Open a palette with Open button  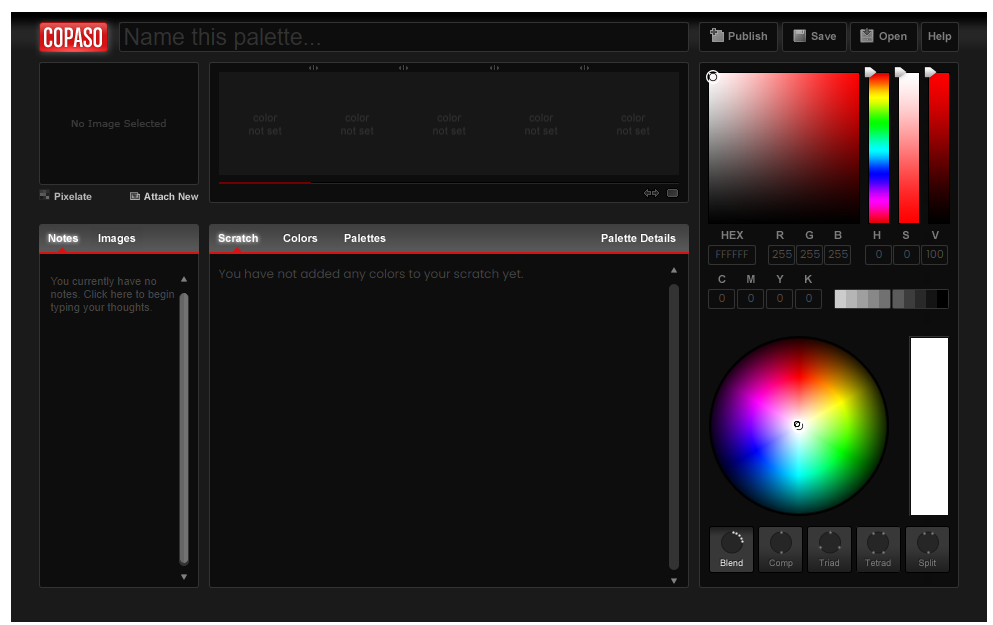(883, 37)
